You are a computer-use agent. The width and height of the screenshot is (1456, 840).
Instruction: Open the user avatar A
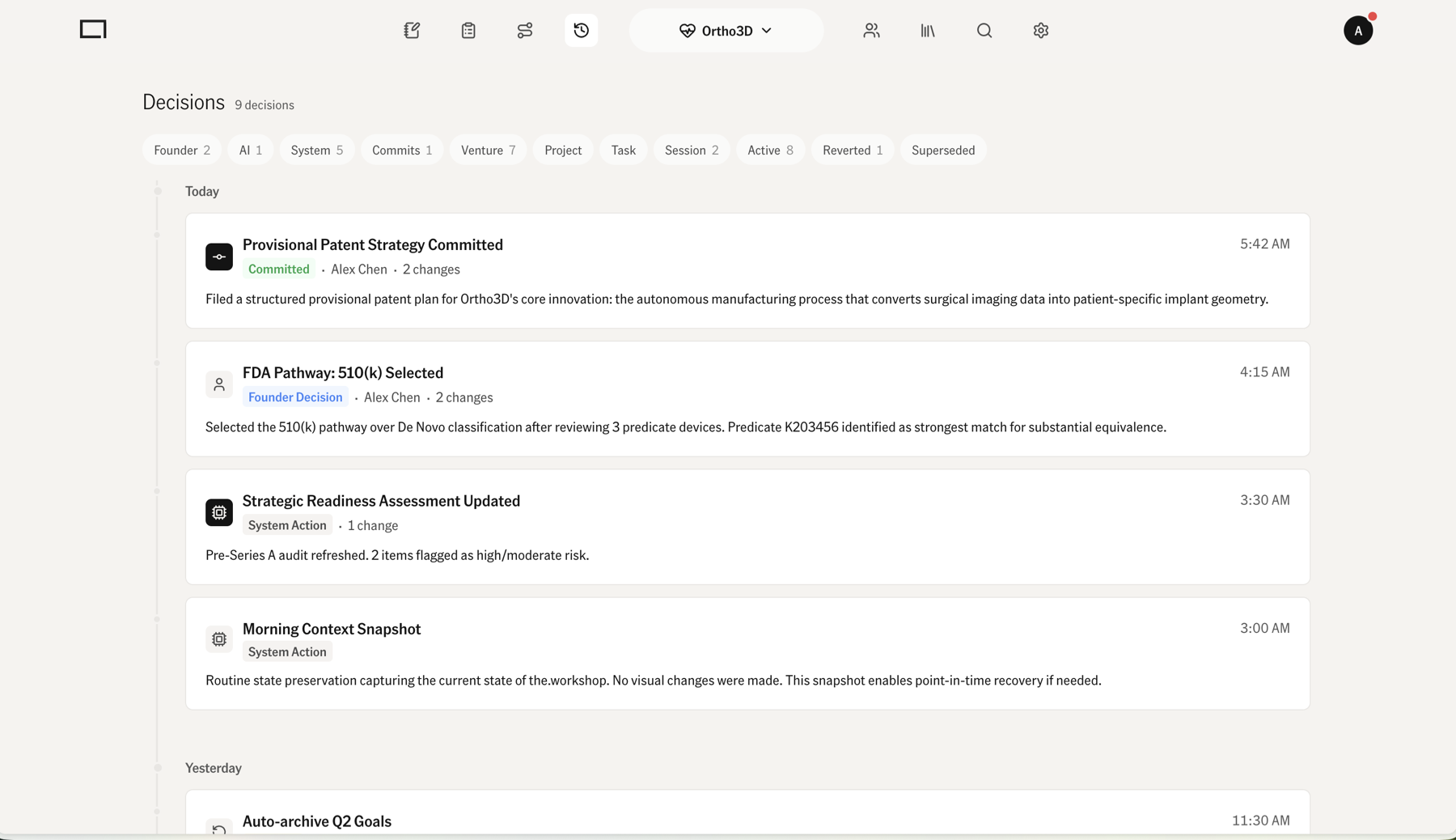click(1358, 31)
